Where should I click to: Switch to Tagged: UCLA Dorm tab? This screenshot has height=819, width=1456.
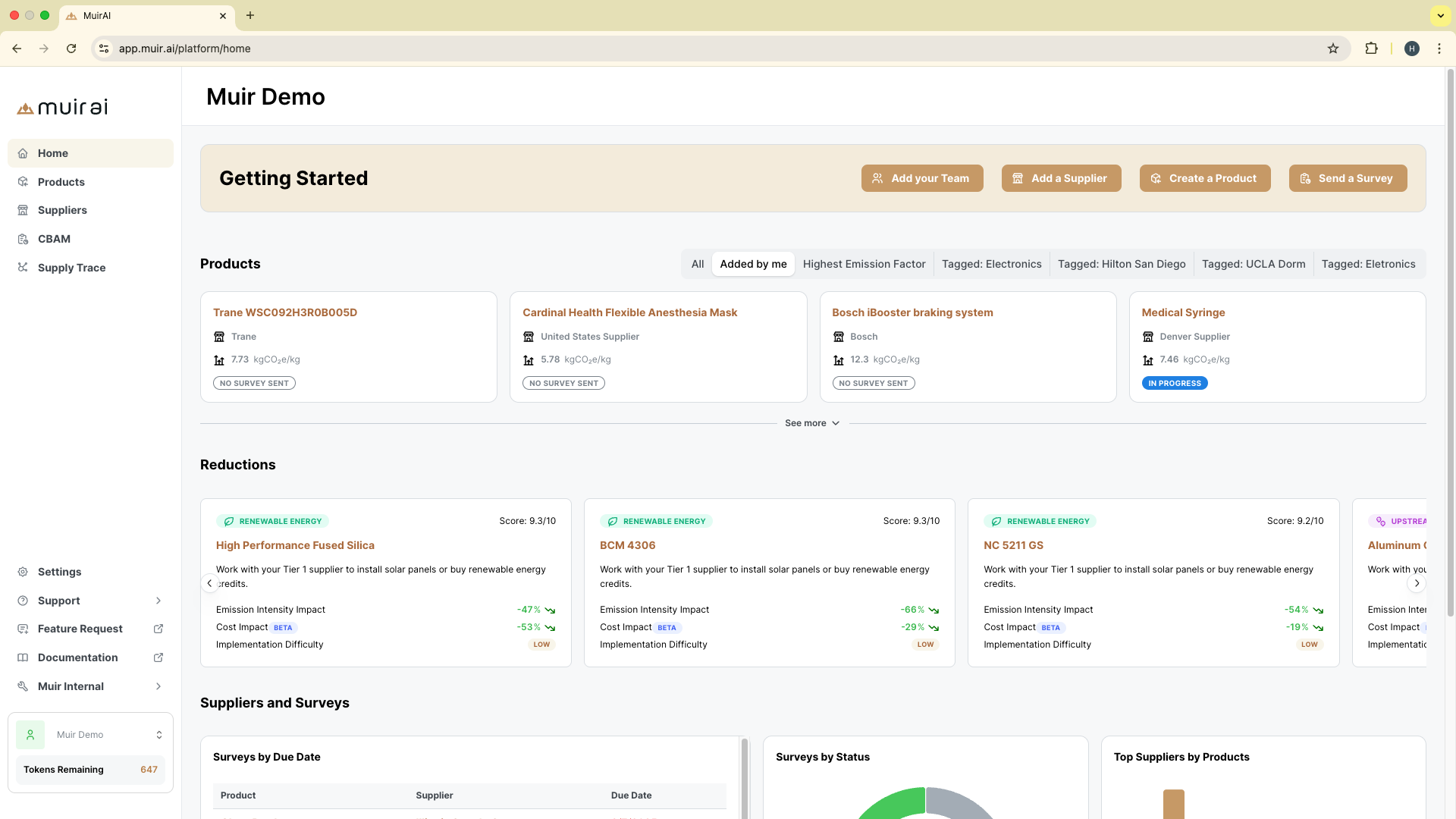click(x=1253, y=264)
